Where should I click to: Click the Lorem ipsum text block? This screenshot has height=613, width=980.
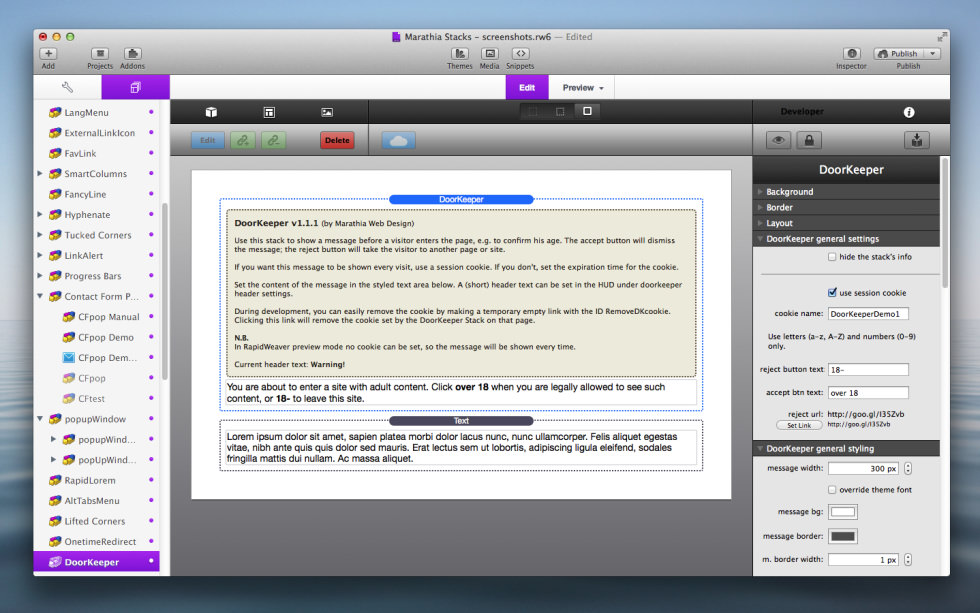(461, 447)
